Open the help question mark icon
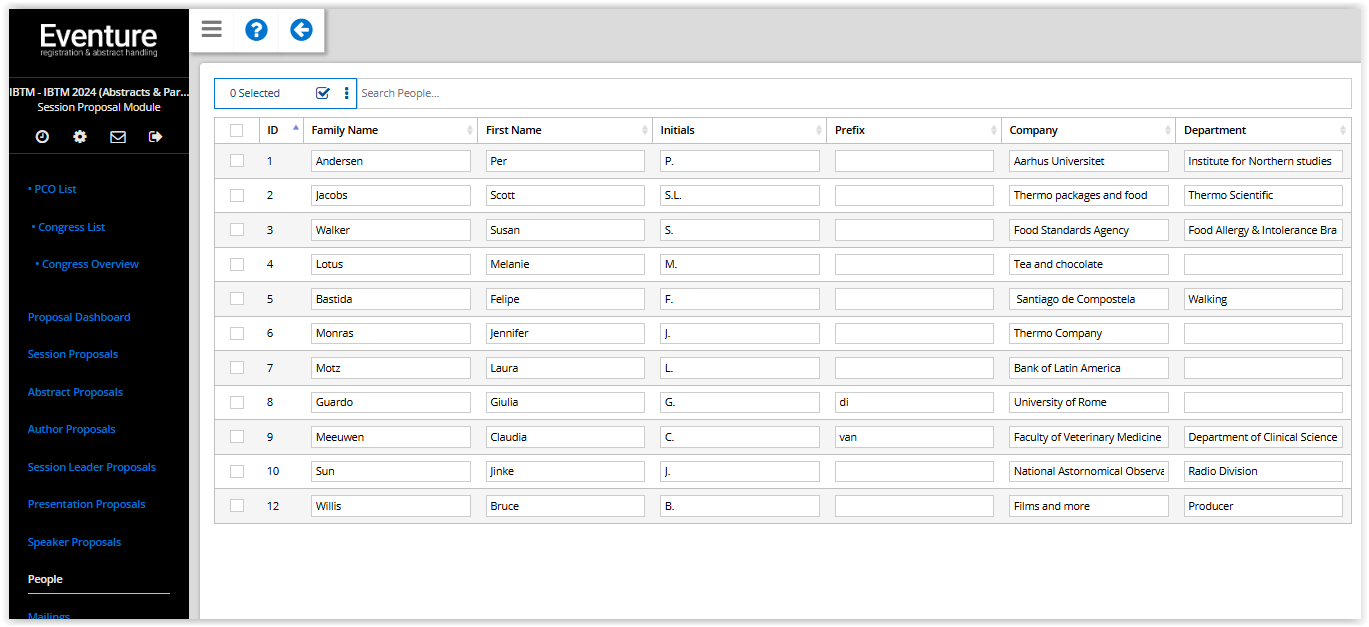The height and width of the screenshot is (627, 1369). click(x=257, y=30)
